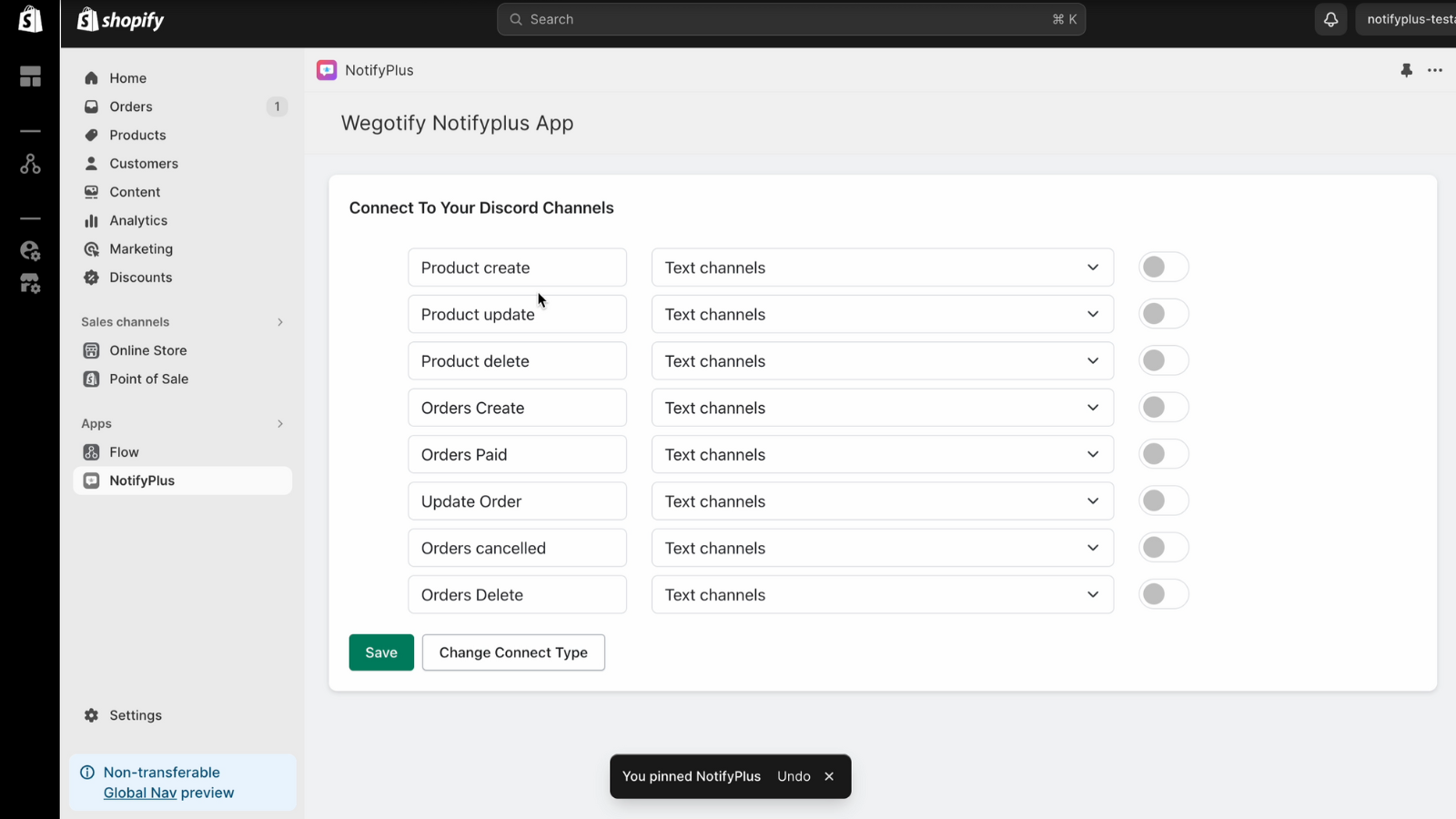
Task: Click the Orders Delete text field
Action: point(517,594)
